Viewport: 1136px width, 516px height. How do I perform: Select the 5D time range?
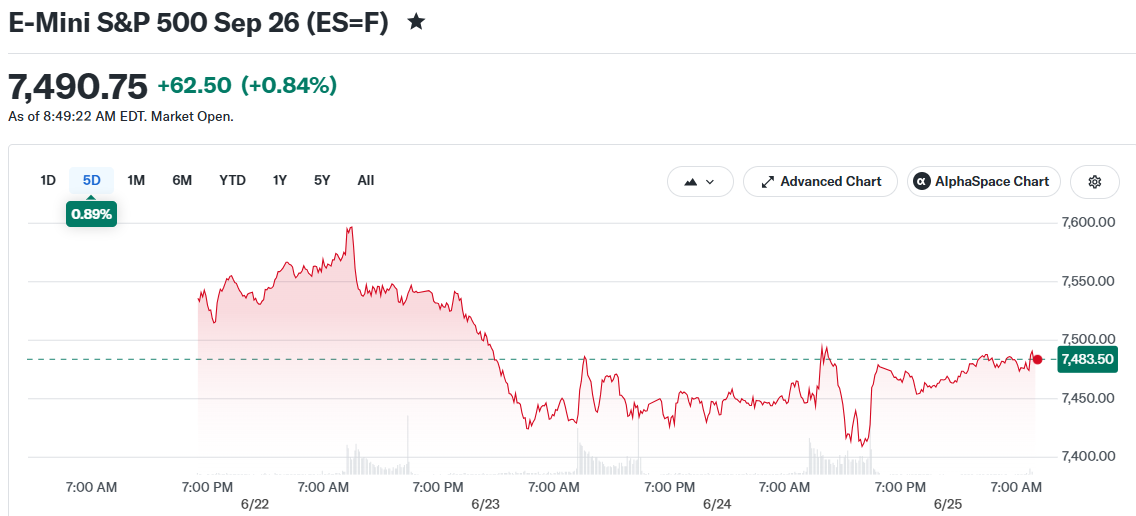coord(91,180)
